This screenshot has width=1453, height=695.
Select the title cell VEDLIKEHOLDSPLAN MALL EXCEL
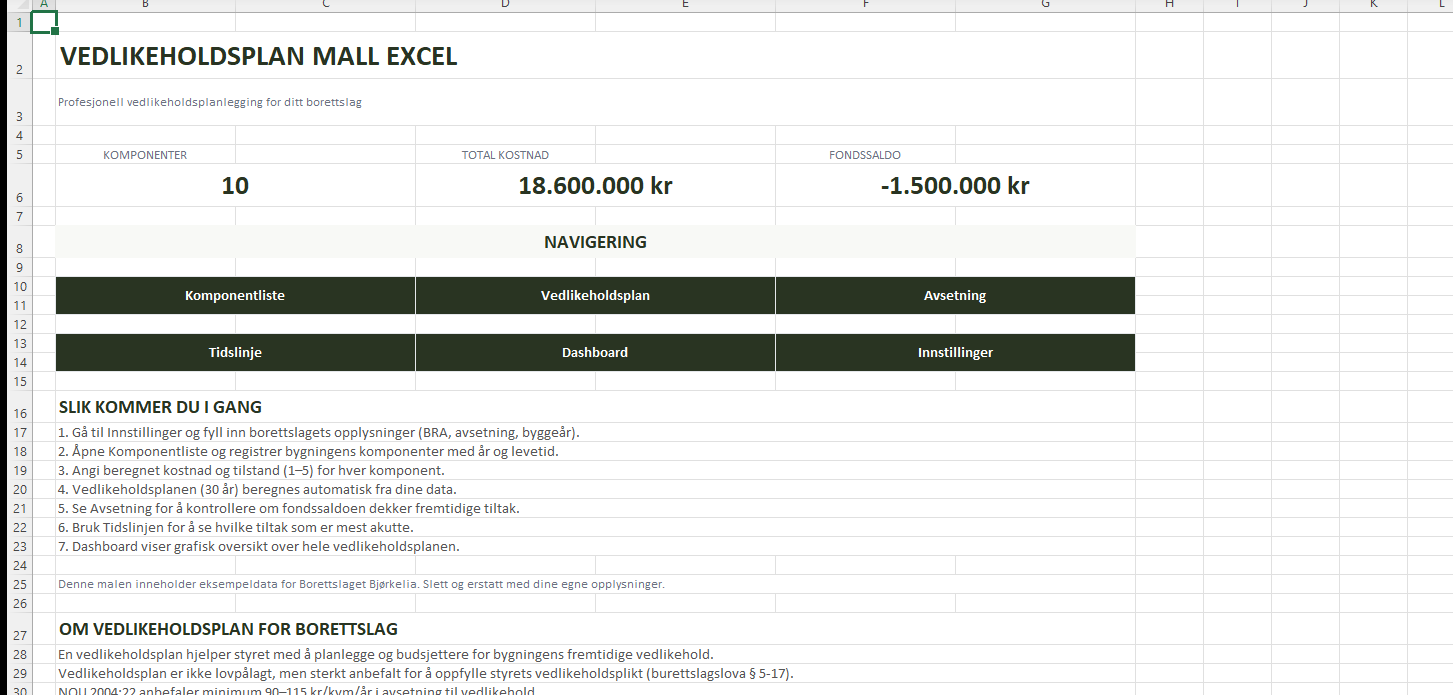(258, 57)
